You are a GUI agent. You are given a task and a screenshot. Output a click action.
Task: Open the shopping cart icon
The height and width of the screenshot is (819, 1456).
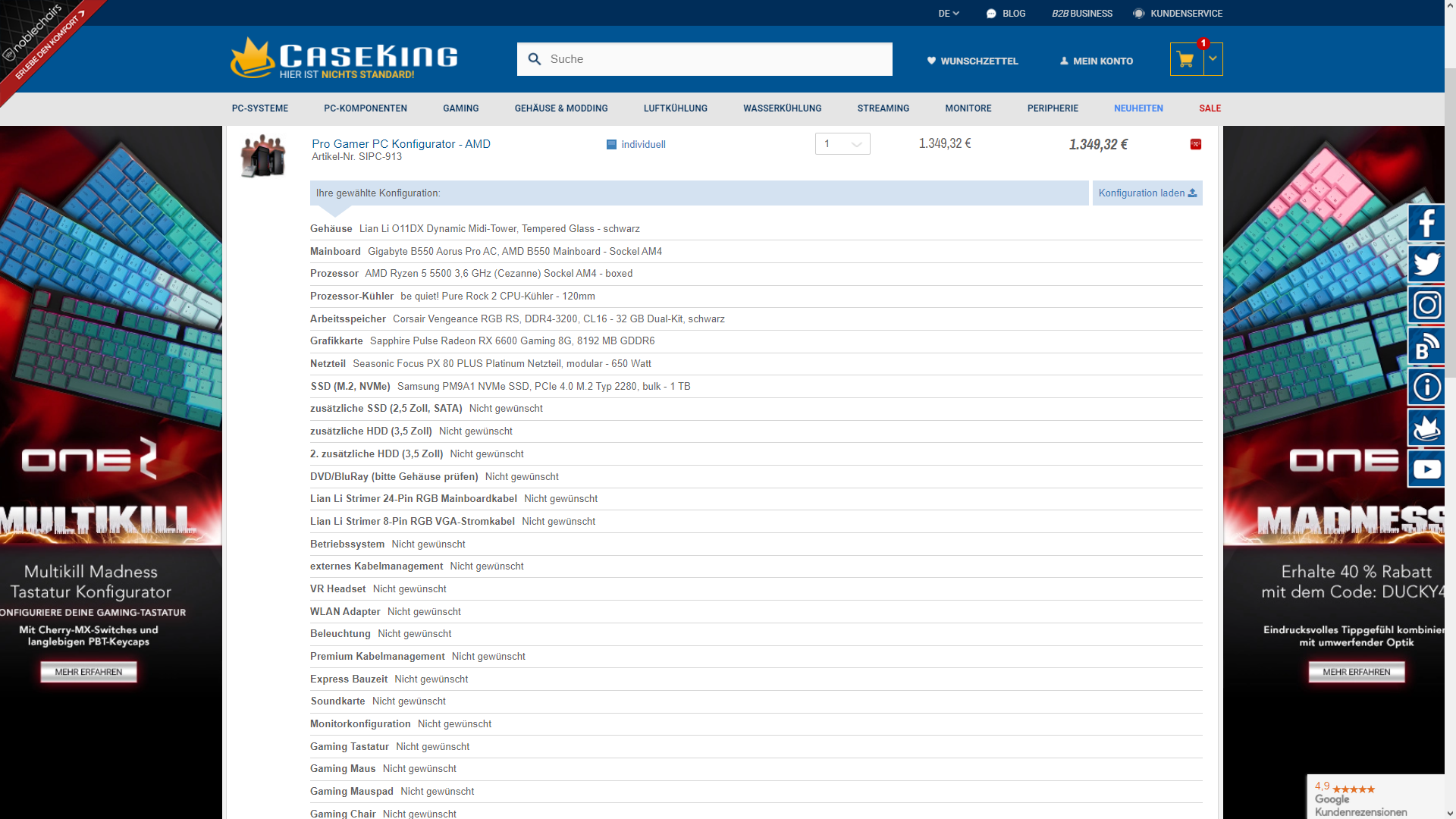pos(1186,59)
